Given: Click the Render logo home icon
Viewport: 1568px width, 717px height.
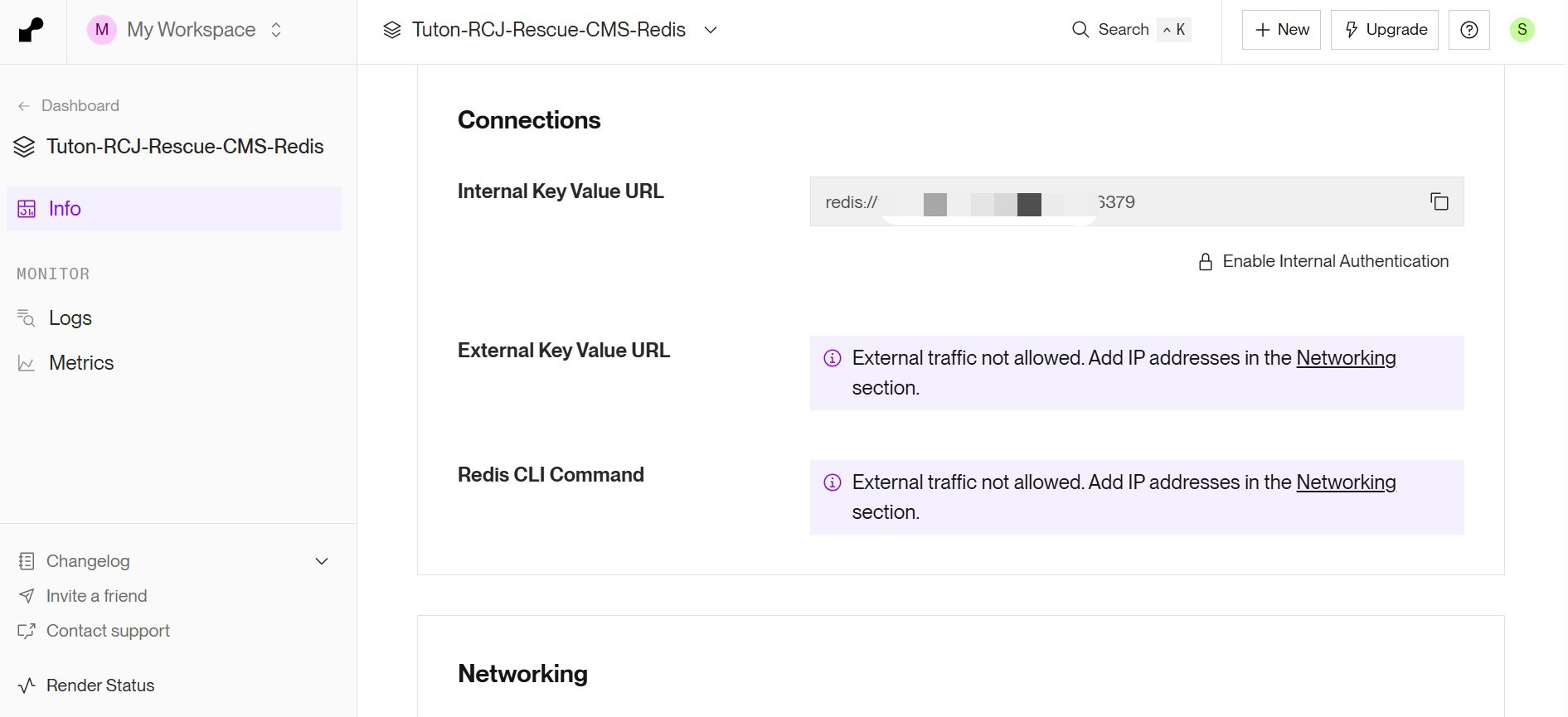Looking at the screenshot, I should [31, 31].
